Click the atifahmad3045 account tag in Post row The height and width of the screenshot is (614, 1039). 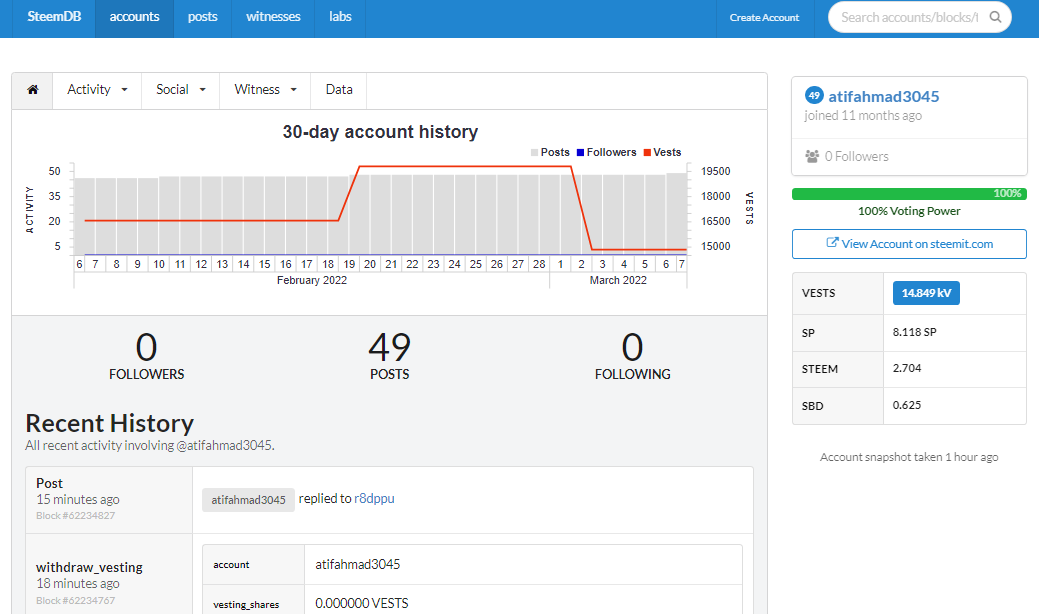pos(248,500)
